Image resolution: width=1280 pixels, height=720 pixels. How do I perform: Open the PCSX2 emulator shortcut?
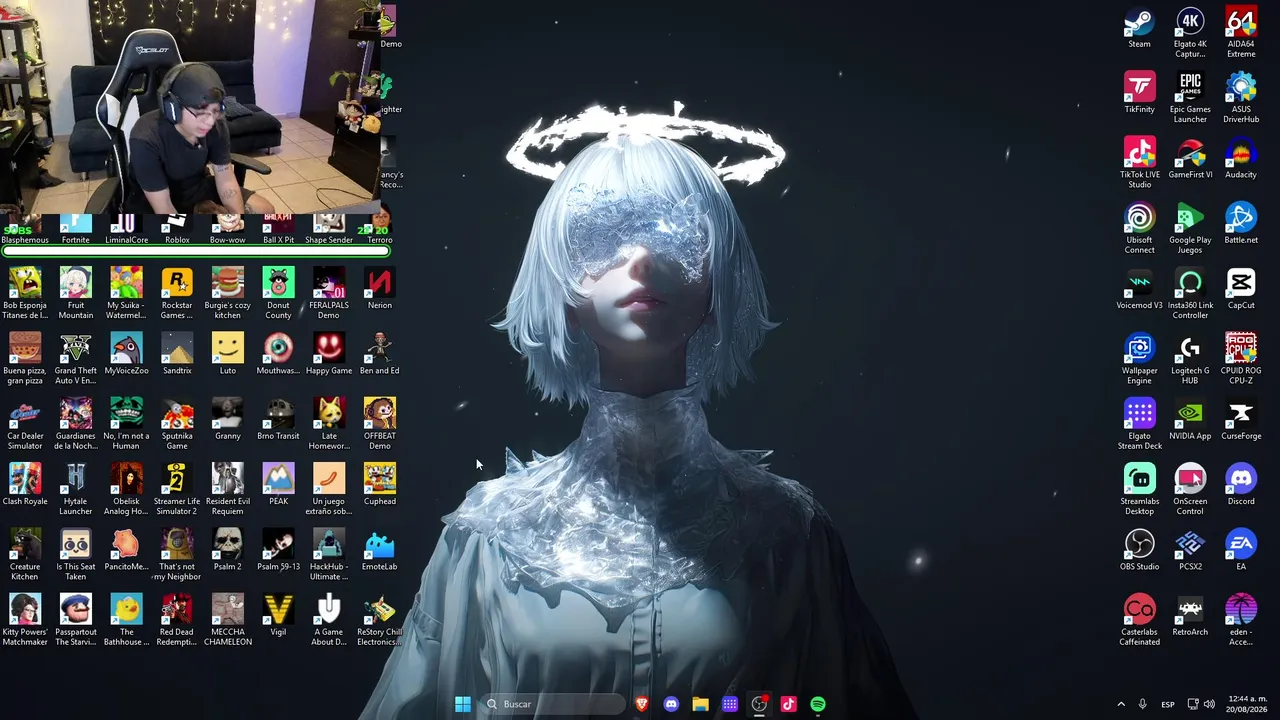(x=1190, y=549)
